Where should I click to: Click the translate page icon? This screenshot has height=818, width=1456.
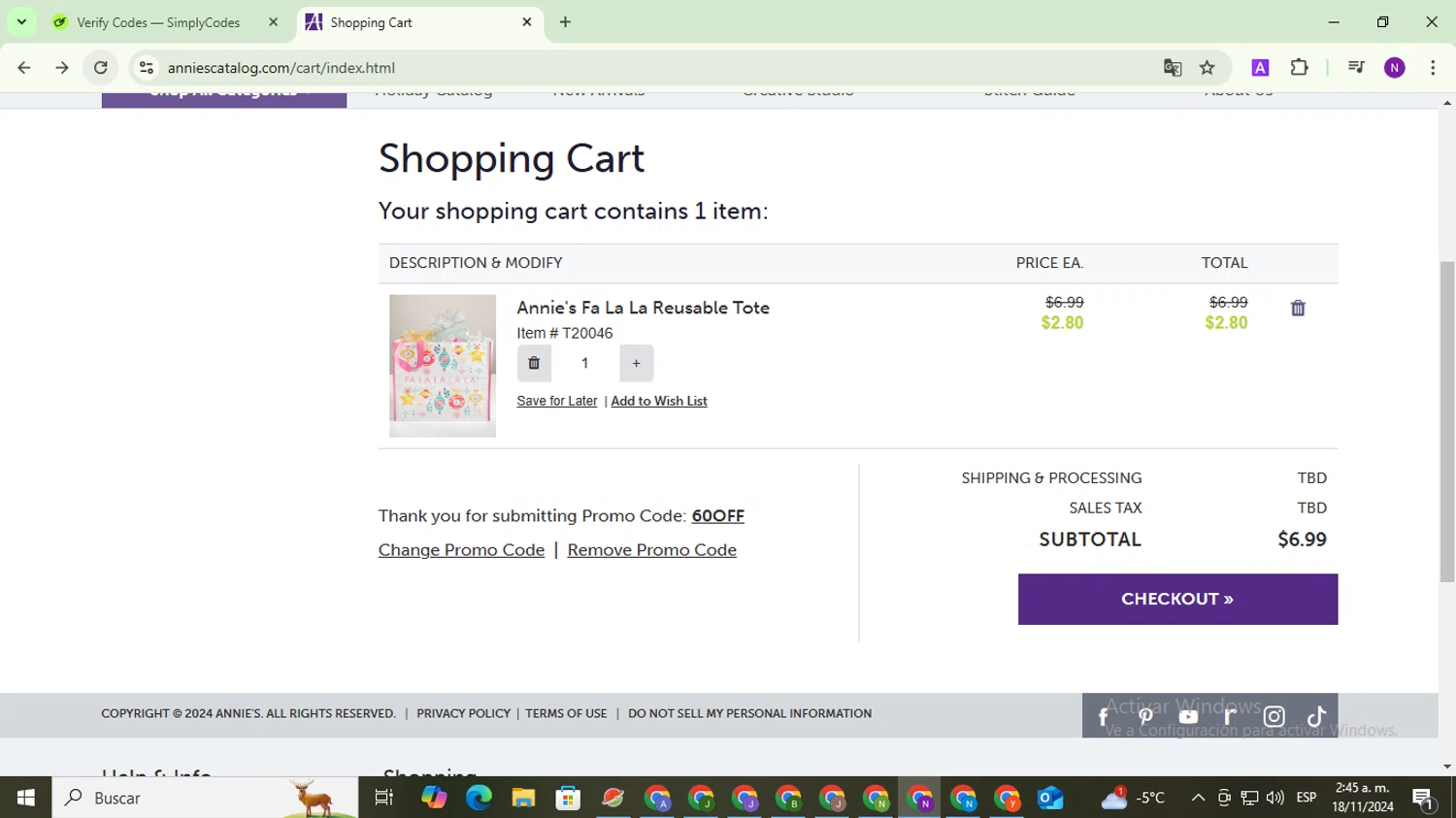tap(1173, 68)
